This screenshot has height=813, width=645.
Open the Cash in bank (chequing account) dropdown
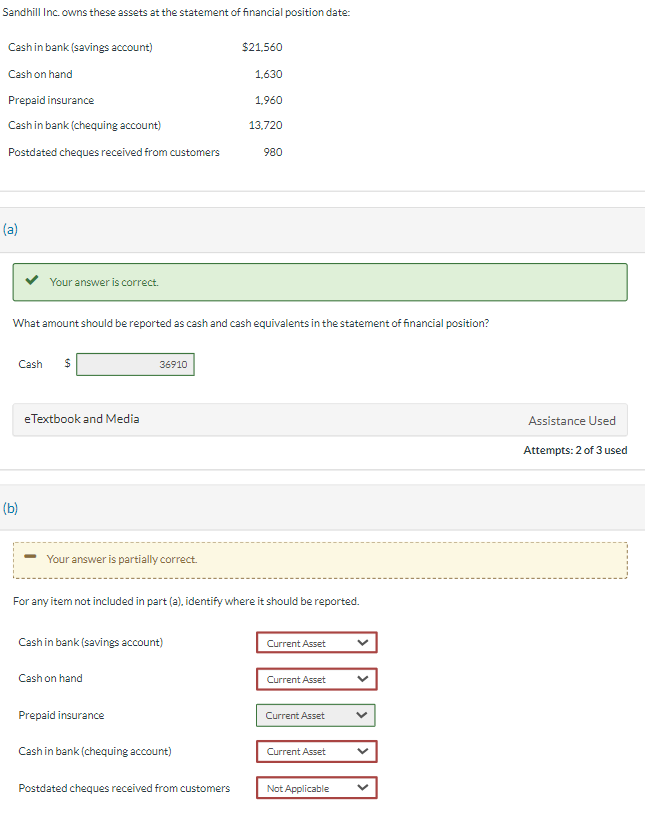pyautogui.click(x=316, y=751)
